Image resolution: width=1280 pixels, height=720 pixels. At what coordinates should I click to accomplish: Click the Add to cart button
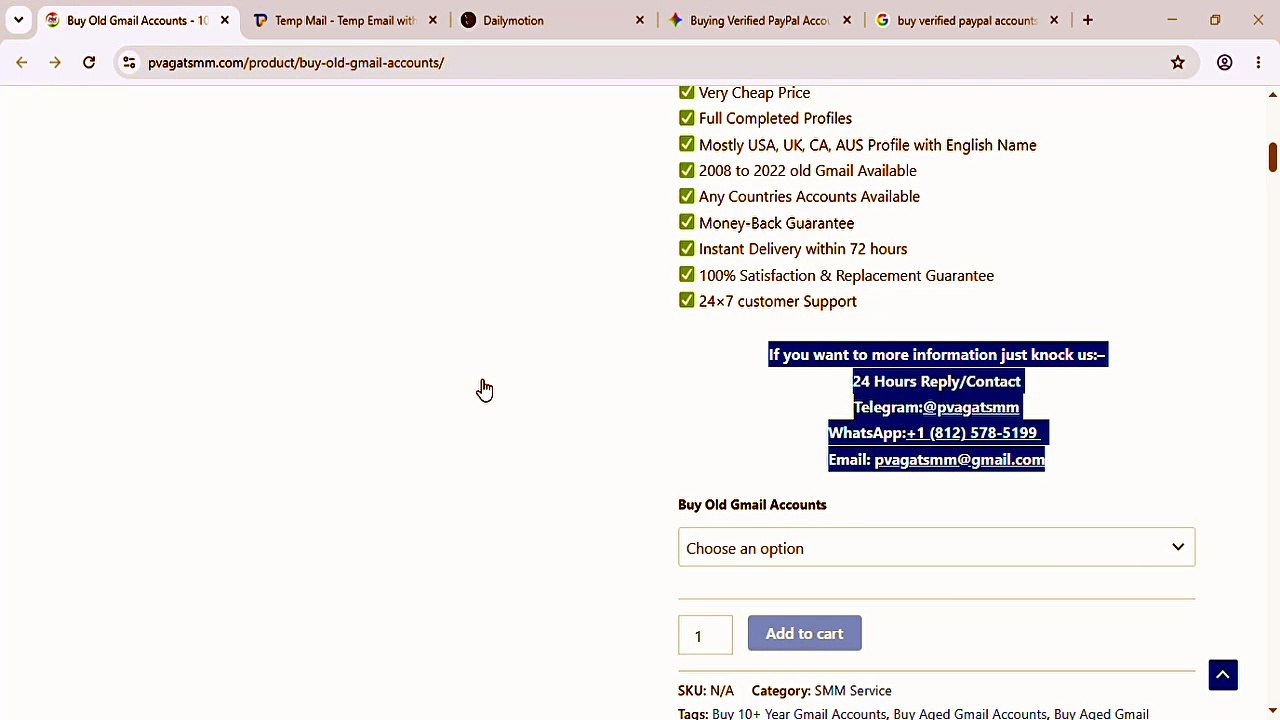pyautogui.click(x=805, y=634)
